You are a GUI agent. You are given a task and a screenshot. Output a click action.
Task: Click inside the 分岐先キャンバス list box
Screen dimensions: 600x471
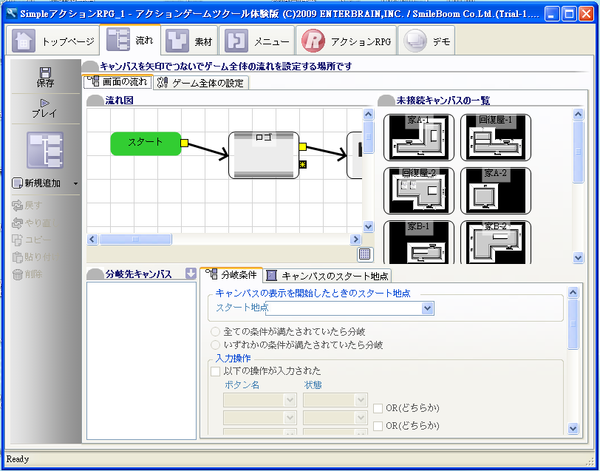pos(142,361)
